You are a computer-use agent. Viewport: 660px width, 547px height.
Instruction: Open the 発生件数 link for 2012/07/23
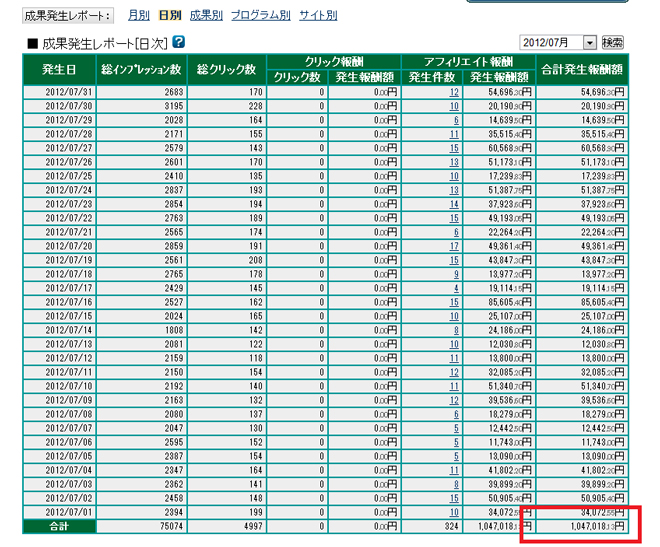pos(454,204)
